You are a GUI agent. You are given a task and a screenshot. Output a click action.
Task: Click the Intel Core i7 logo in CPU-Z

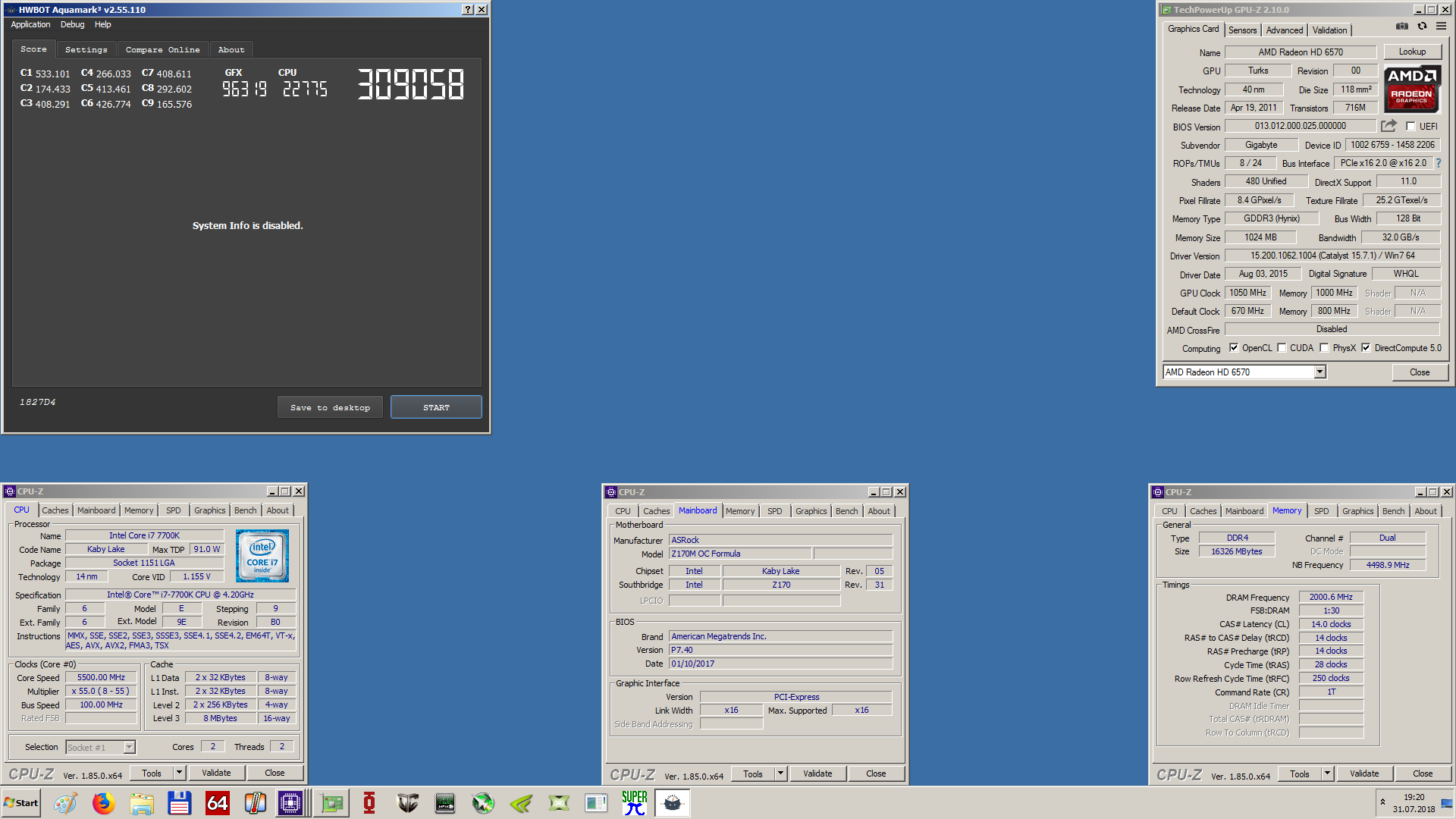(x=262, y=556)
